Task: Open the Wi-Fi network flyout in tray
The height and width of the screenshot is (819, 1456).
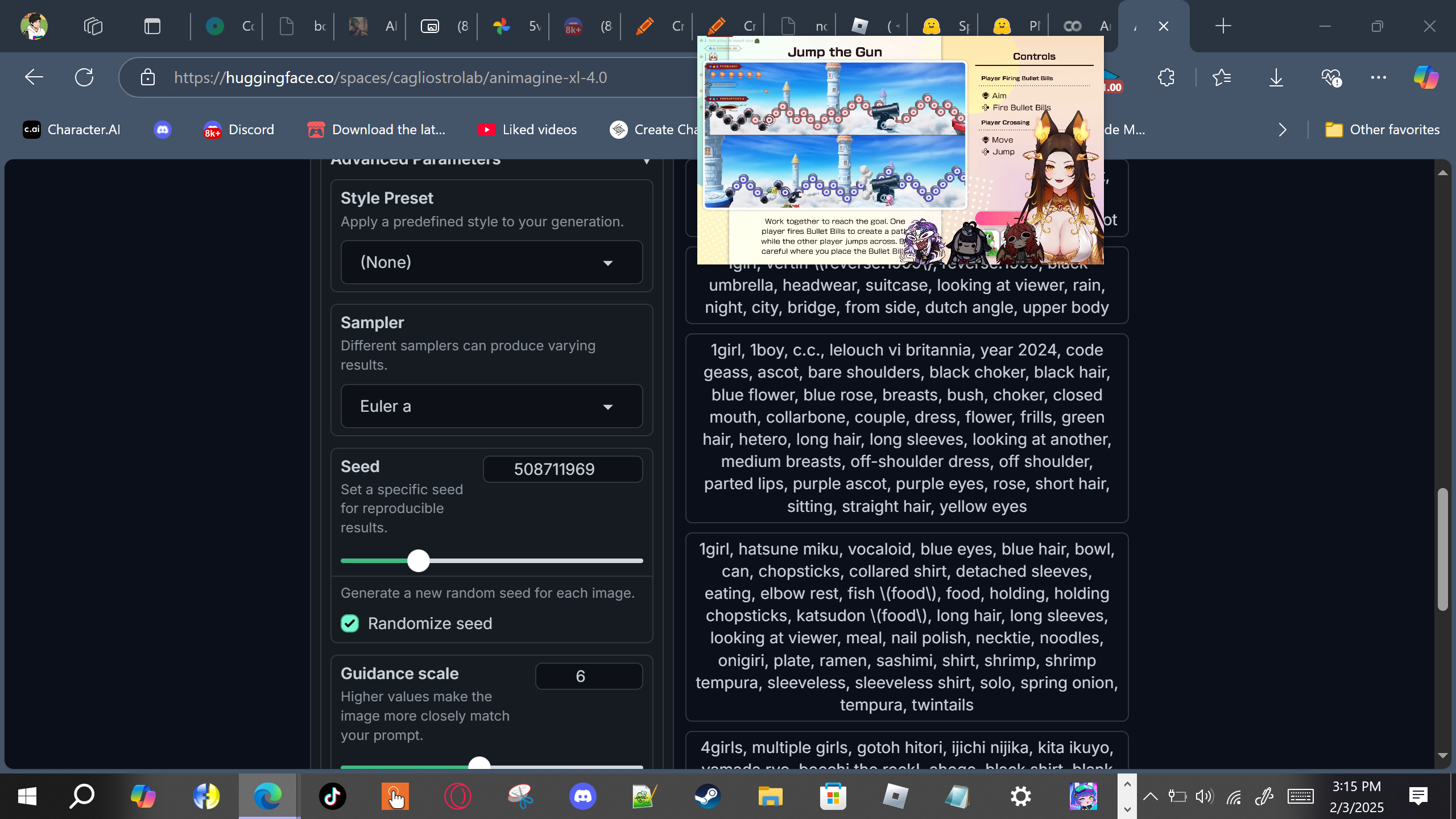Action: [x=1234, y=797]
